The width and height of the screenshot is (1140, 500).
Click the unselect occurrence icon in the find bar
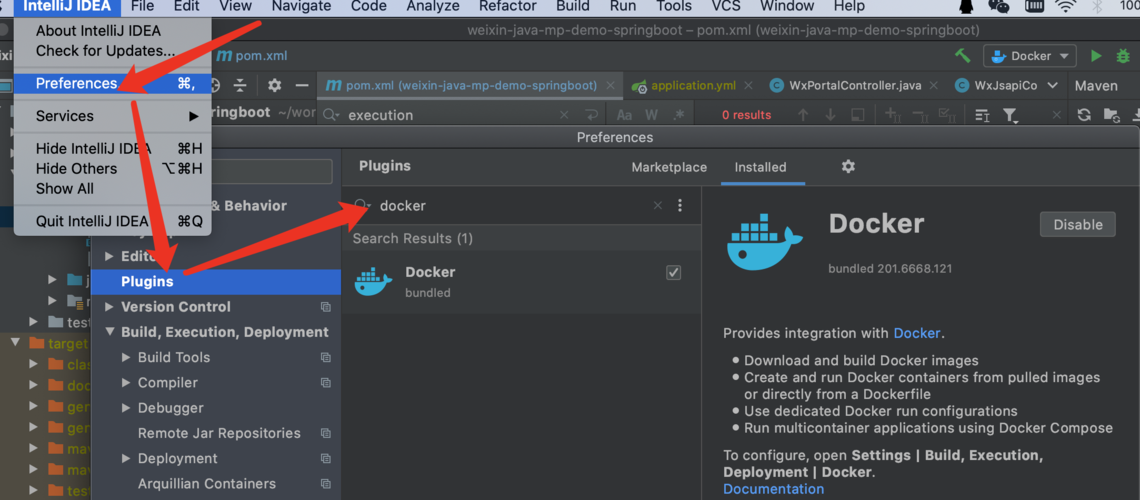(920, 115)
